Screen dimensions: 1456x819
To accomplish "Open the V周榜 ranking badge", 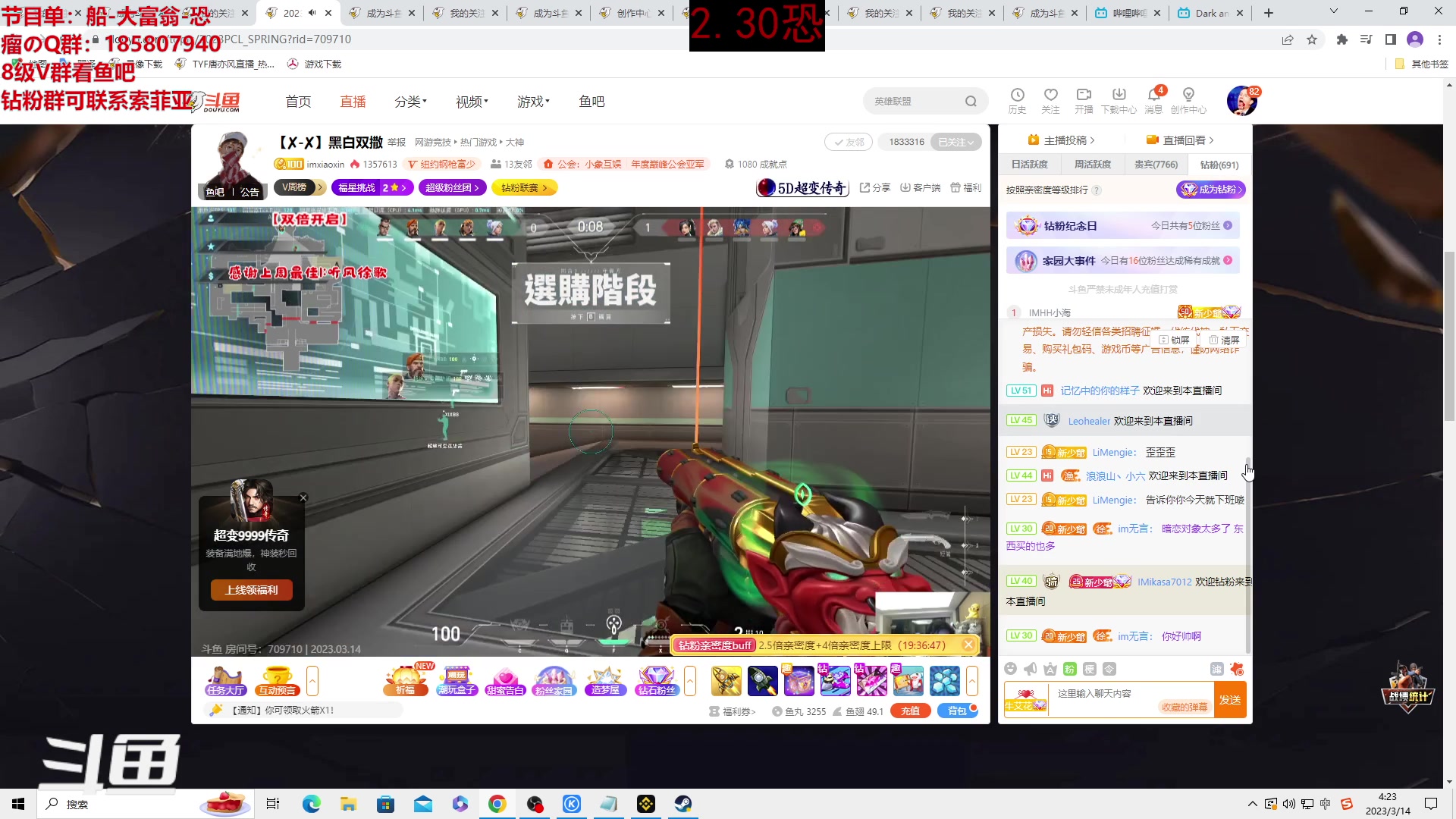I will pos(300,187).
